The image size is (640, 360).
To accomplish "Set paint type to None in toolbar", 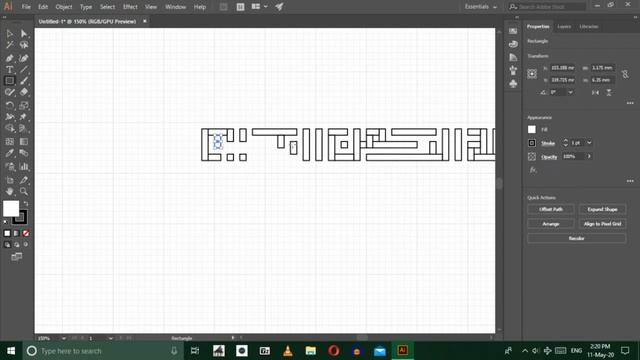I will click(26, 233).
